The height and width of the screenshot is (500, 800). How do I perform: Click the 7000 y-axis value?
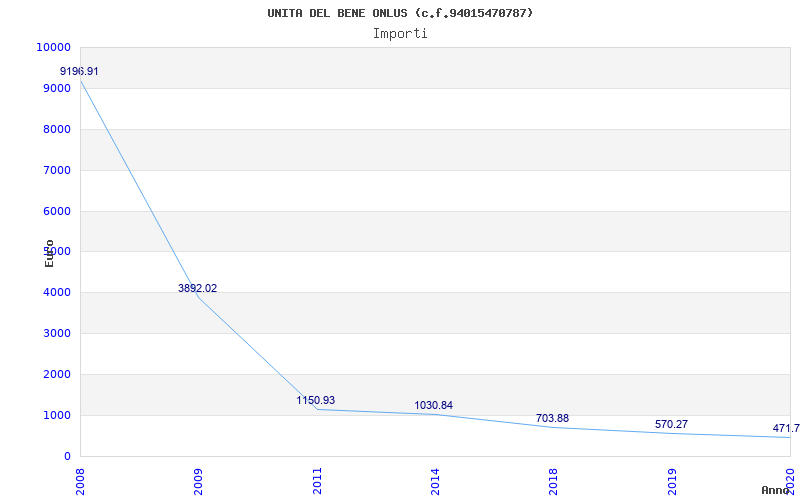tap(57, 170)
